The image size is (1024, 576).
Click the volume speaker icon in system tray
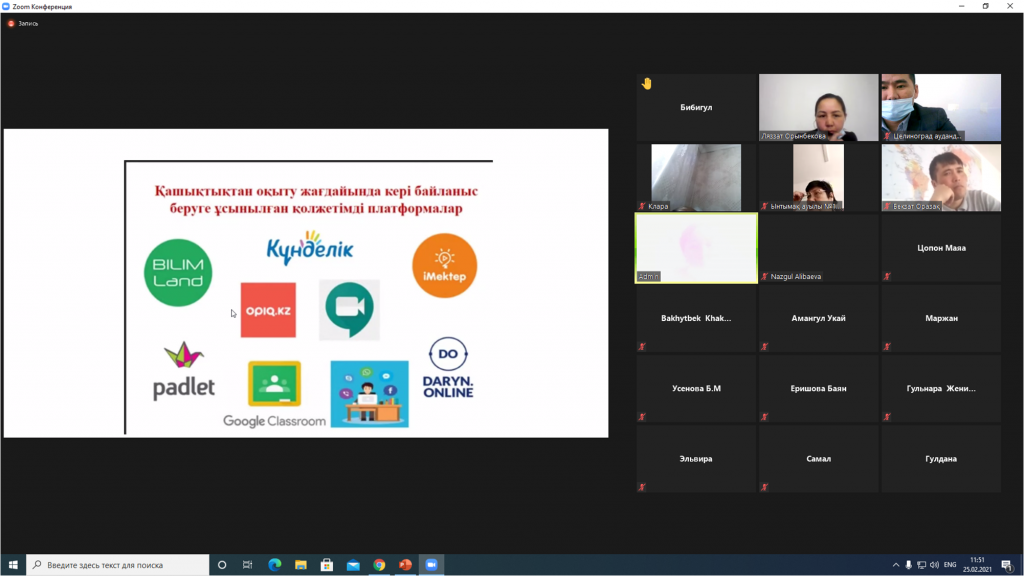coord(935,565)
